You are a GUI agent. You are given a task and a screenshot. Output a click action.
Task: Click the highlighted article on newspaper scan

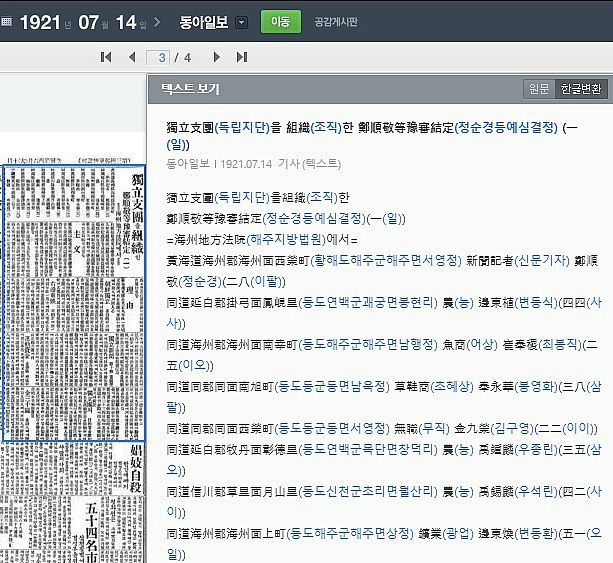tap(74, 303)
